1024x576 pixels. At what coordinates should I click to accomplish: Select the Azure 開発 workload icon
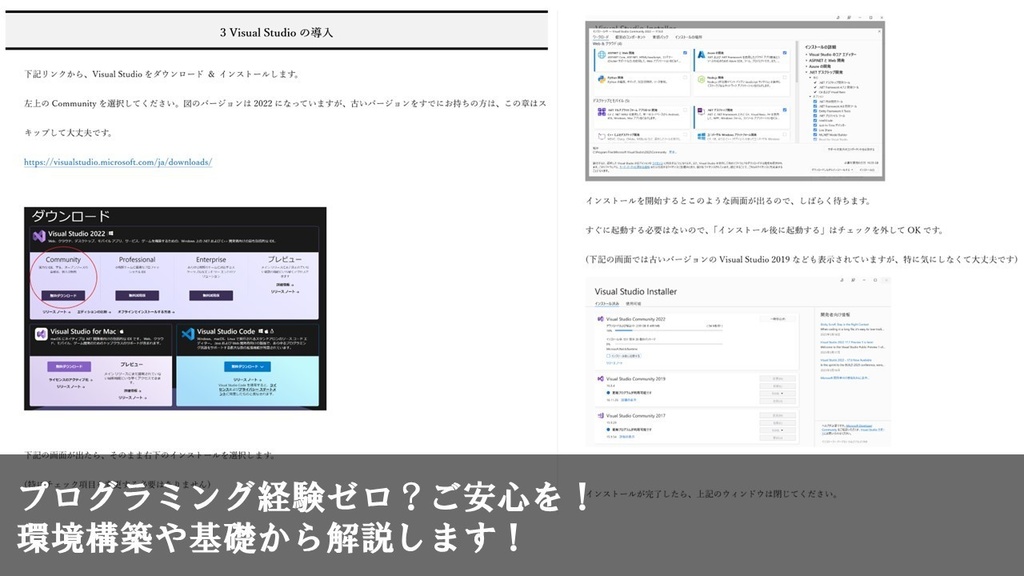coord(700,53)
